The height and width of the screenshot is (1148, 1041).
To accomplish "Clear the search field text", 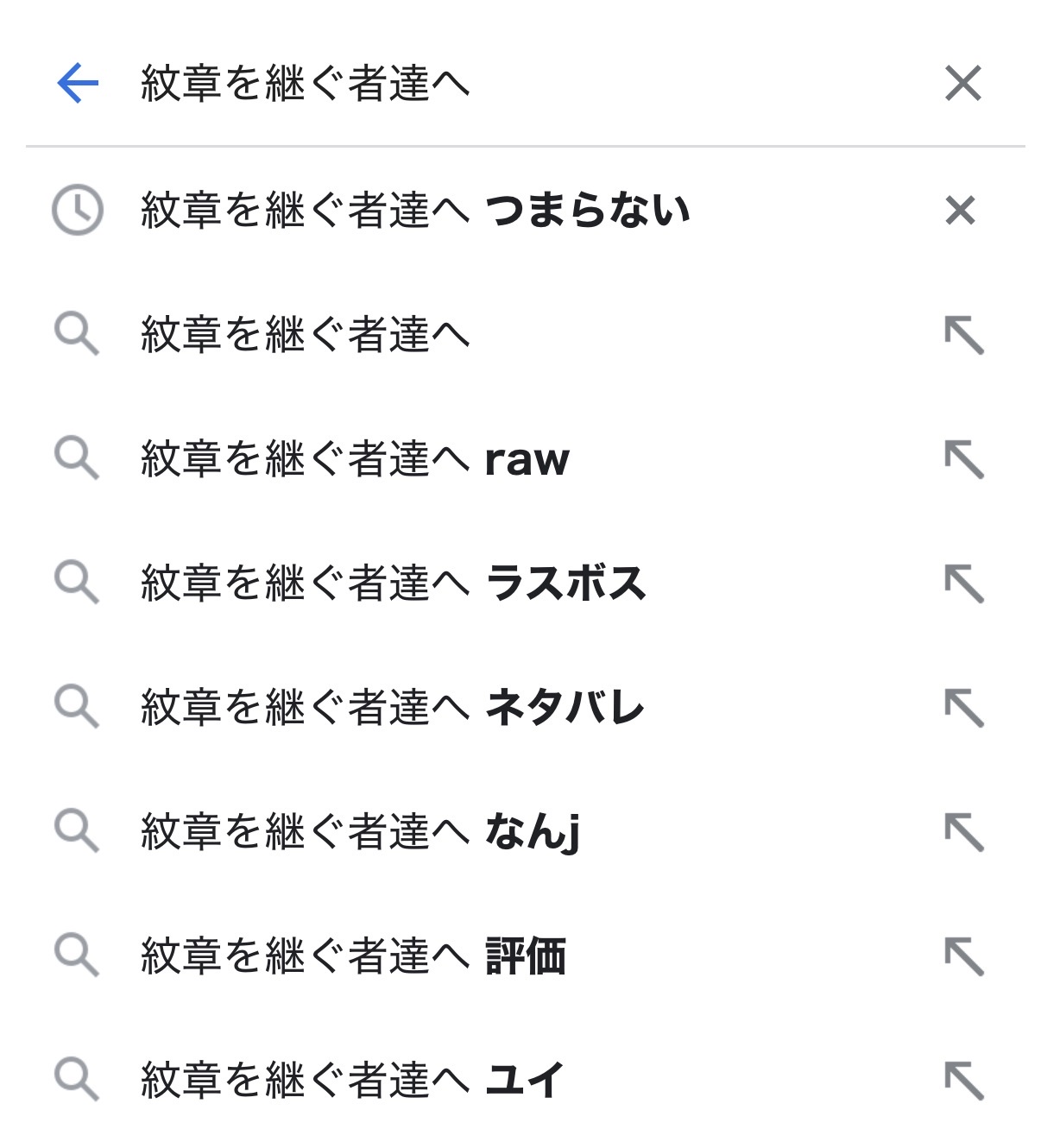I will [x=962, y=84].
